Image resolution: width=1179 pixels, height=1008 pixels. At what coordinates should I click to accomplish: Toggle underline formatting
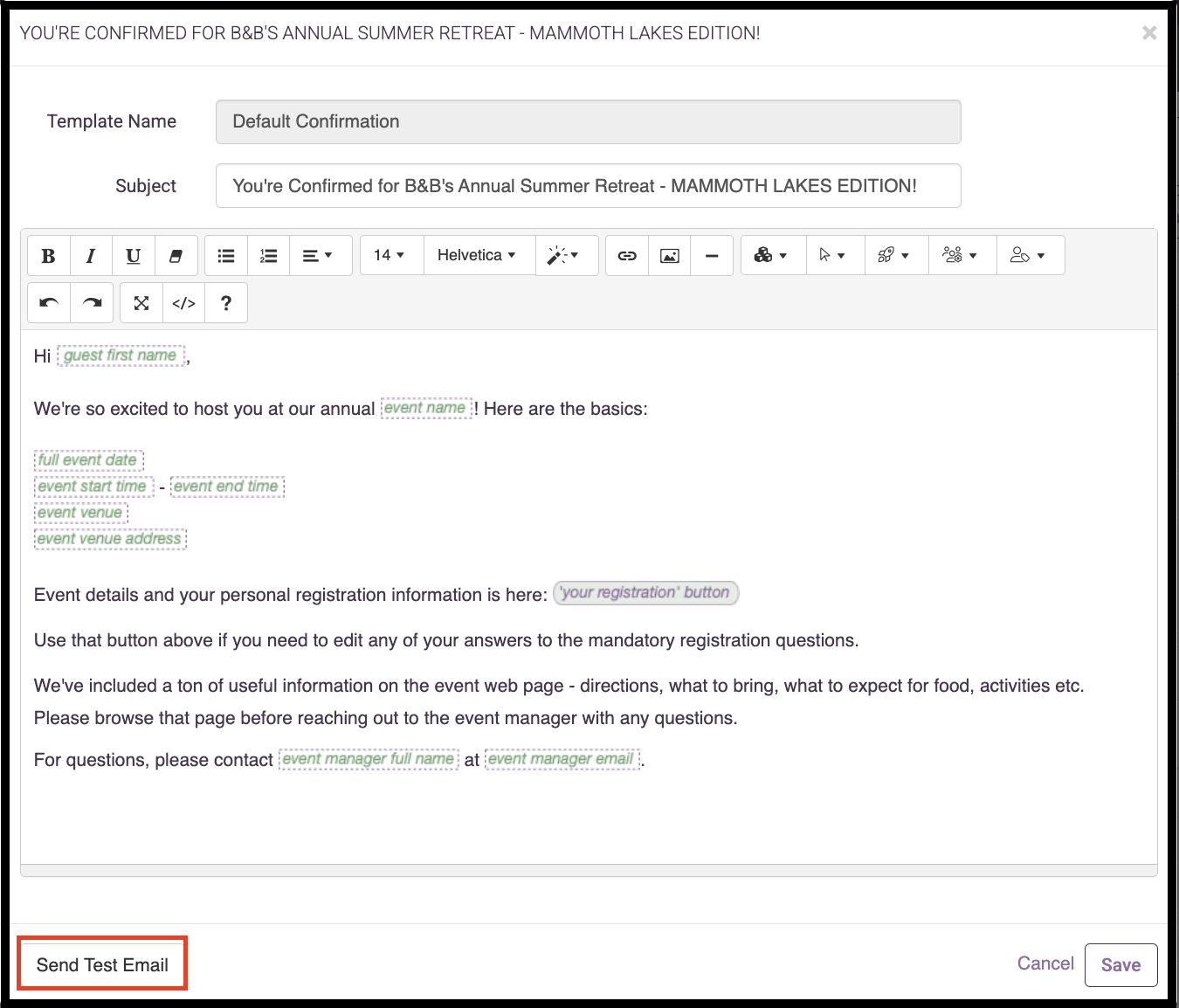point(134,256)
